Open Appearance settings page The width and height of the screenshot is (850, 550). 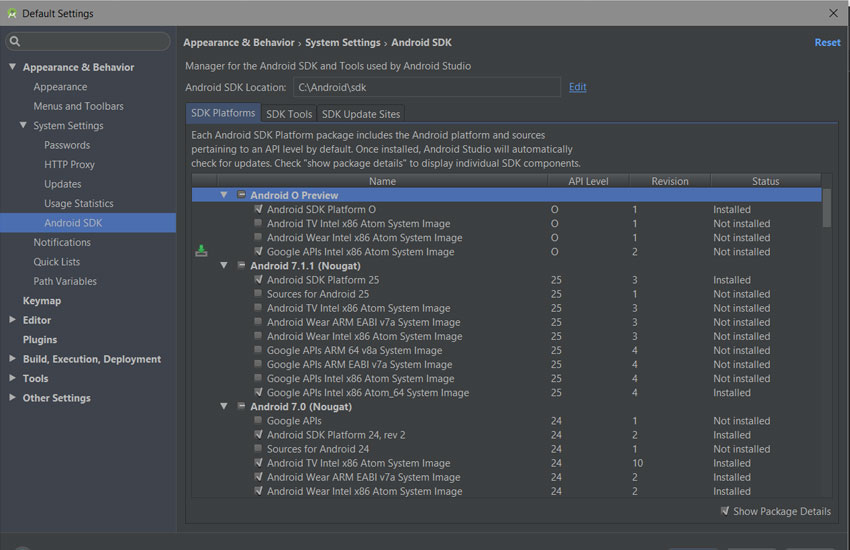60,87
